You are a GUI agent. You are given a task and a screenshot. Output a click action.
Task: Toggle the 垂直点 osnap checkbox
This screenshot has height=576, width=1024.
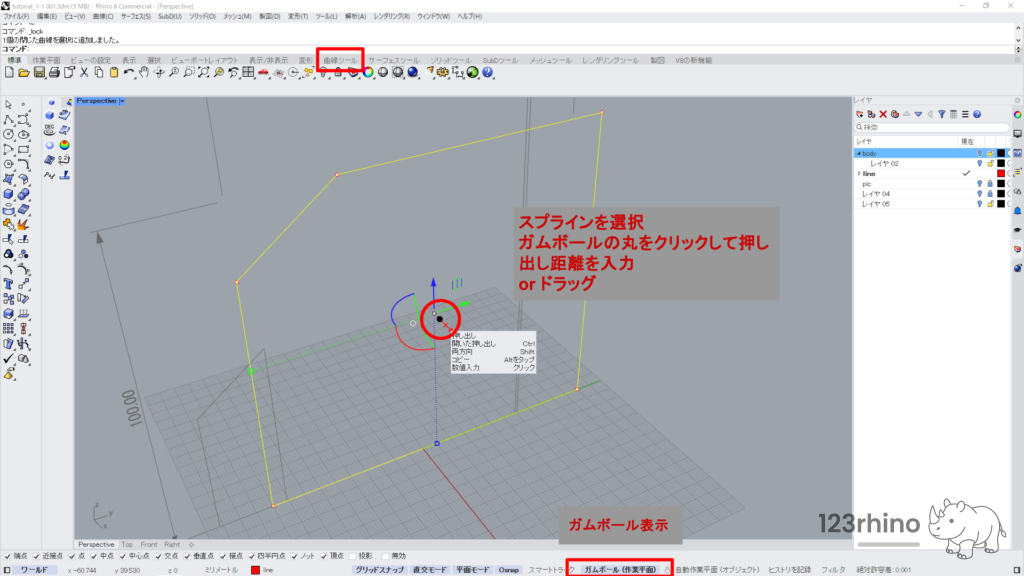coord(187,556)
